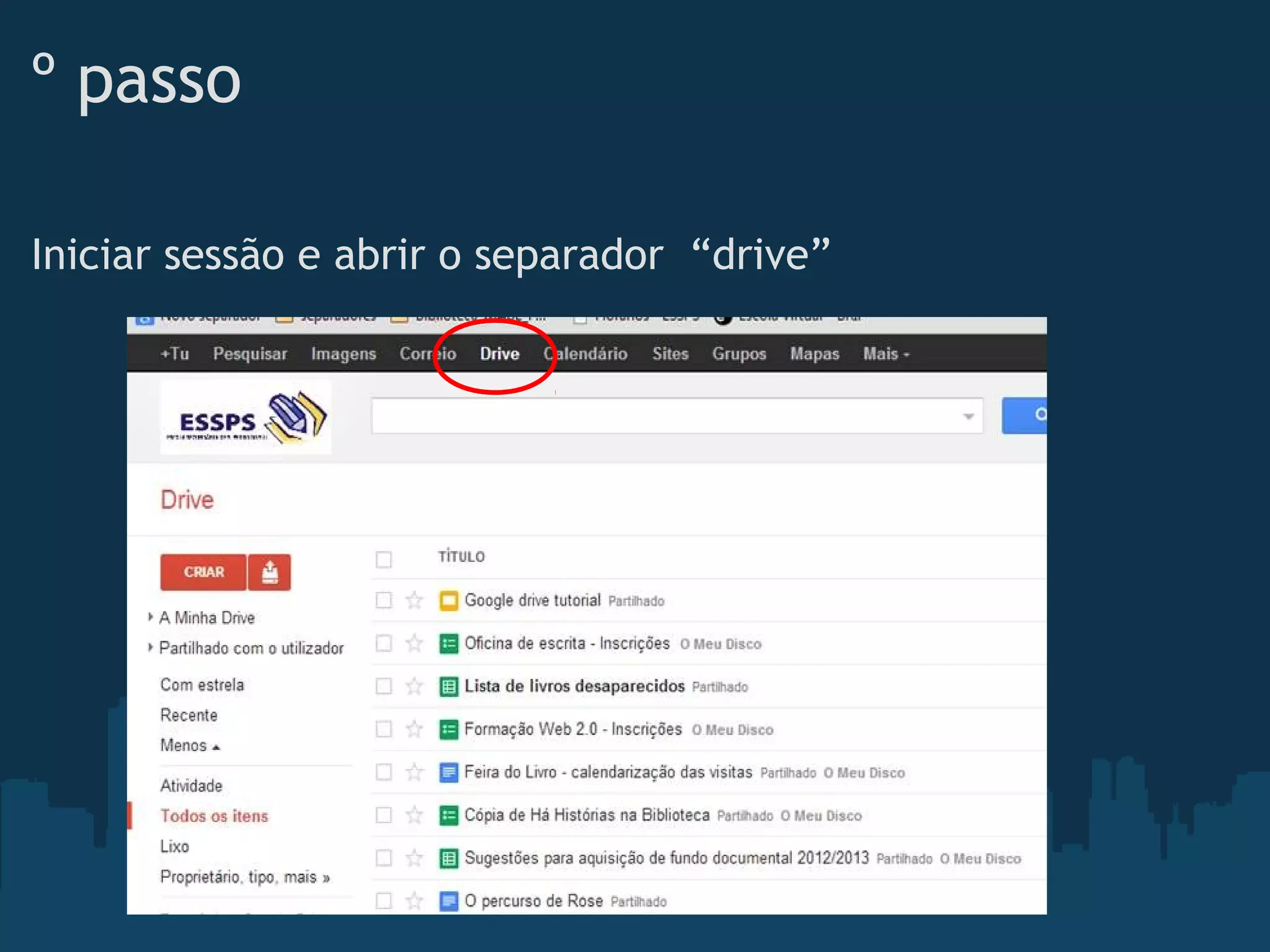Check the O percurso de Rose checkbox
Screen dimensions: 1270x952
pos(384,901)
